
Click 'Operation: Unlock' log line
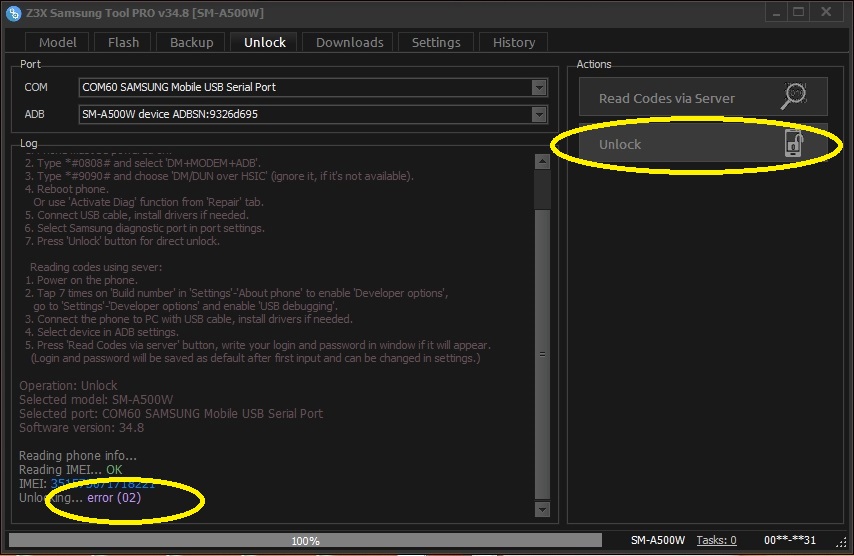point(68,386)
